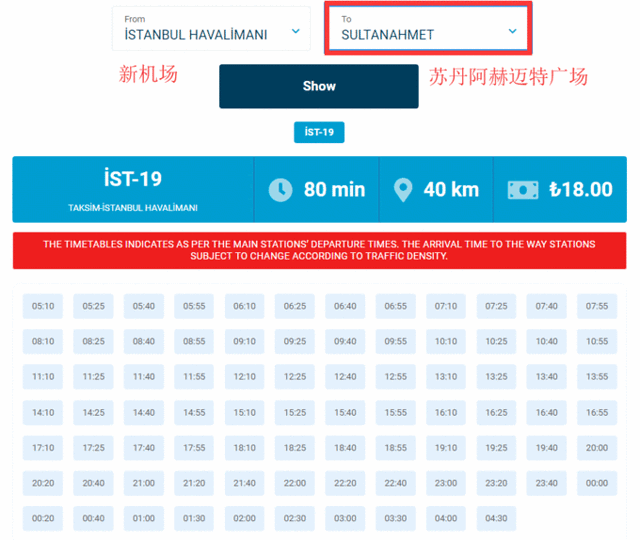This screenshot has width=640, height=540.
Task: Click the red timetable warning banner
Action: coord(319,250)
